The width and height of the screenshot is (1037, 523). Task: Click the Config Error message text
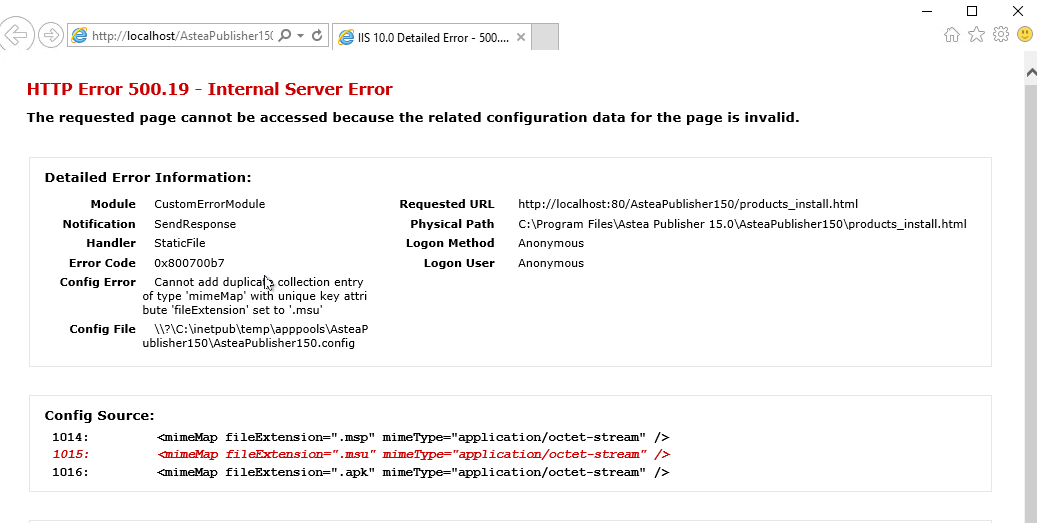click(255, 296)
